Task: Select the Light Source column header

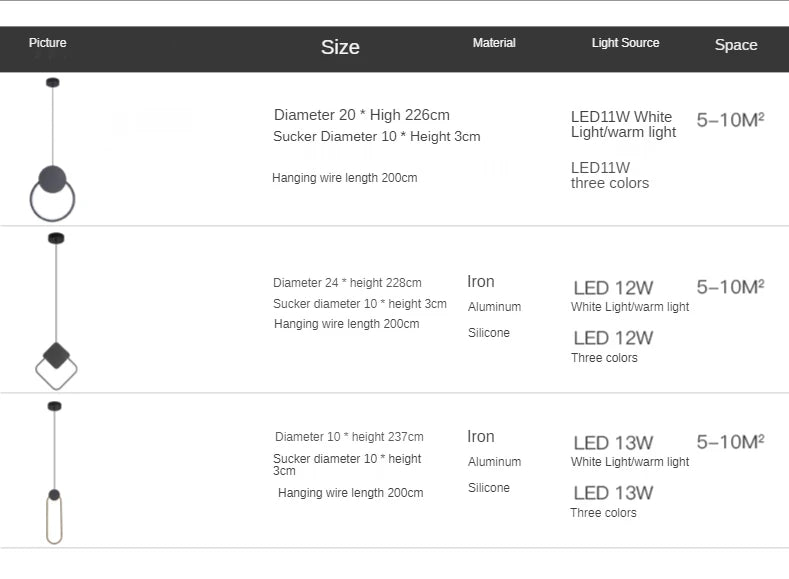Action: click(625, 43)
